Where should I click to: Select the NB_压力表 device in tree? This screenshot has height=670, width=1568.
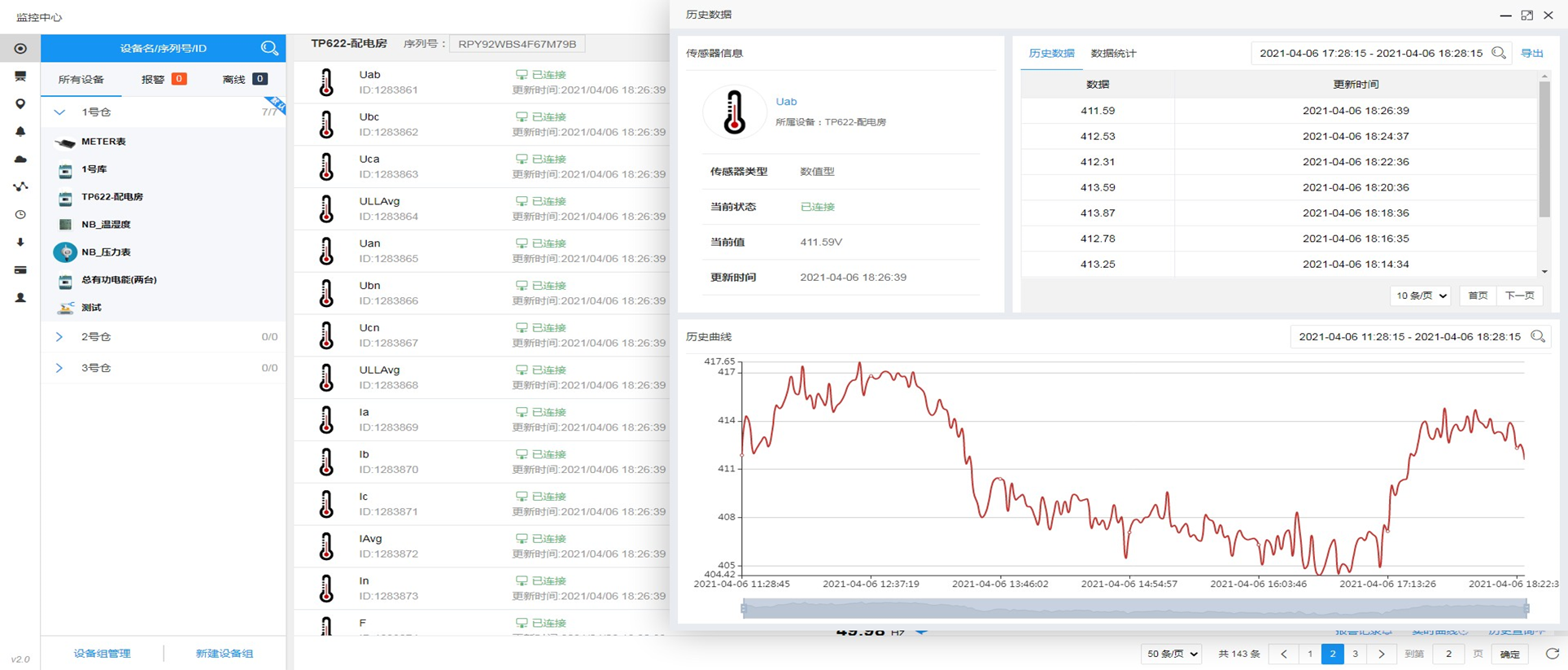(x=106, y=252)
